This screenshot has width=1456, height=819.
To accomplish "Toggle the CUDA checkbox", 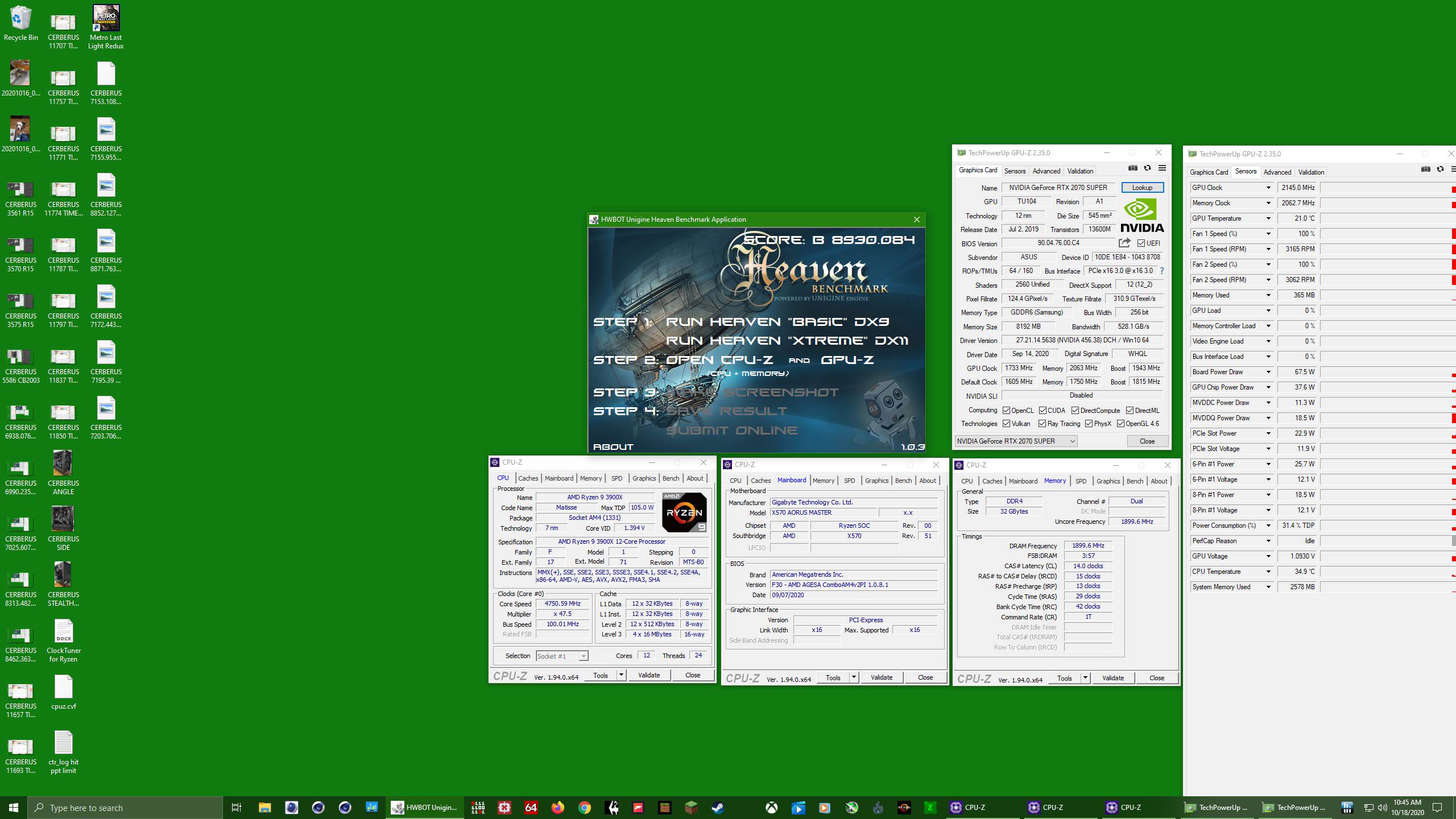I will [1043, 410].
